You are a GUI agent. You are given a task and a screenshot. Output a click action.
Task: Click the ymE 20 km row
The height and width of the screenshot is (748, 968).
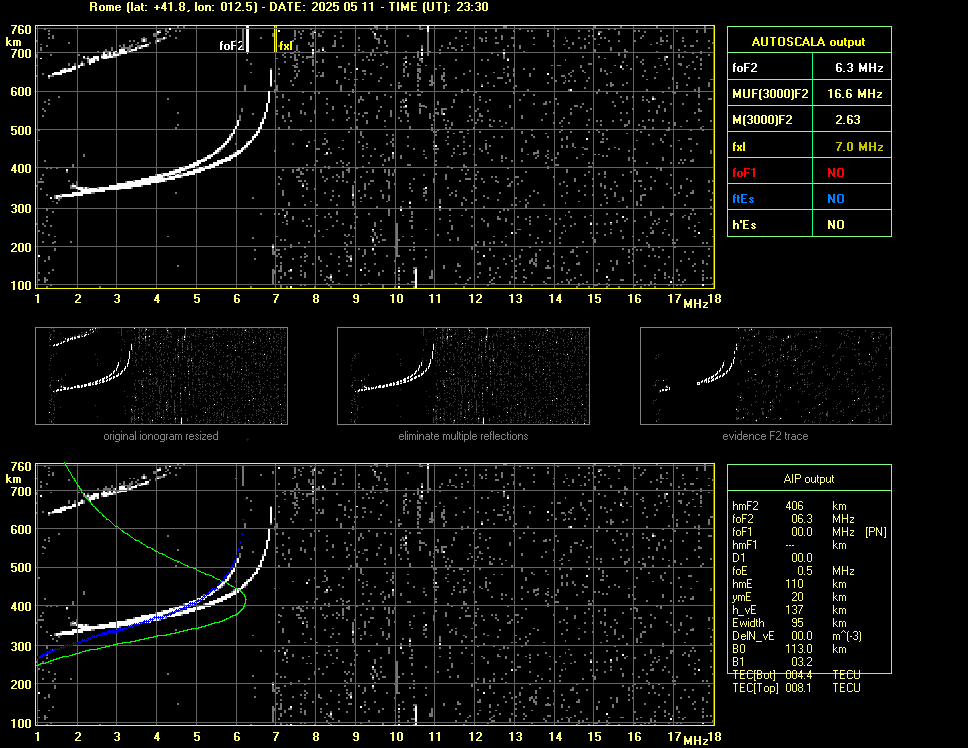click(x=788, y=597)
